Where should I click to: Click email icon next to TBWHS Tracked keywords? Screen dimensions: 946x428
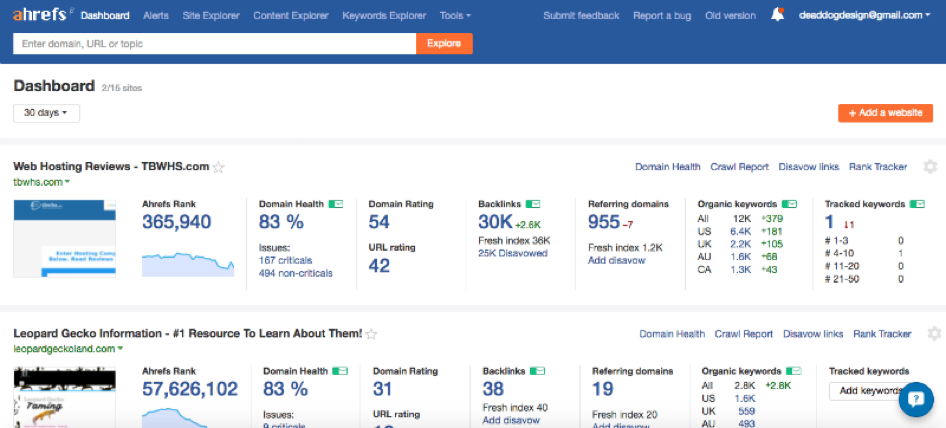[x=917, y=204]
